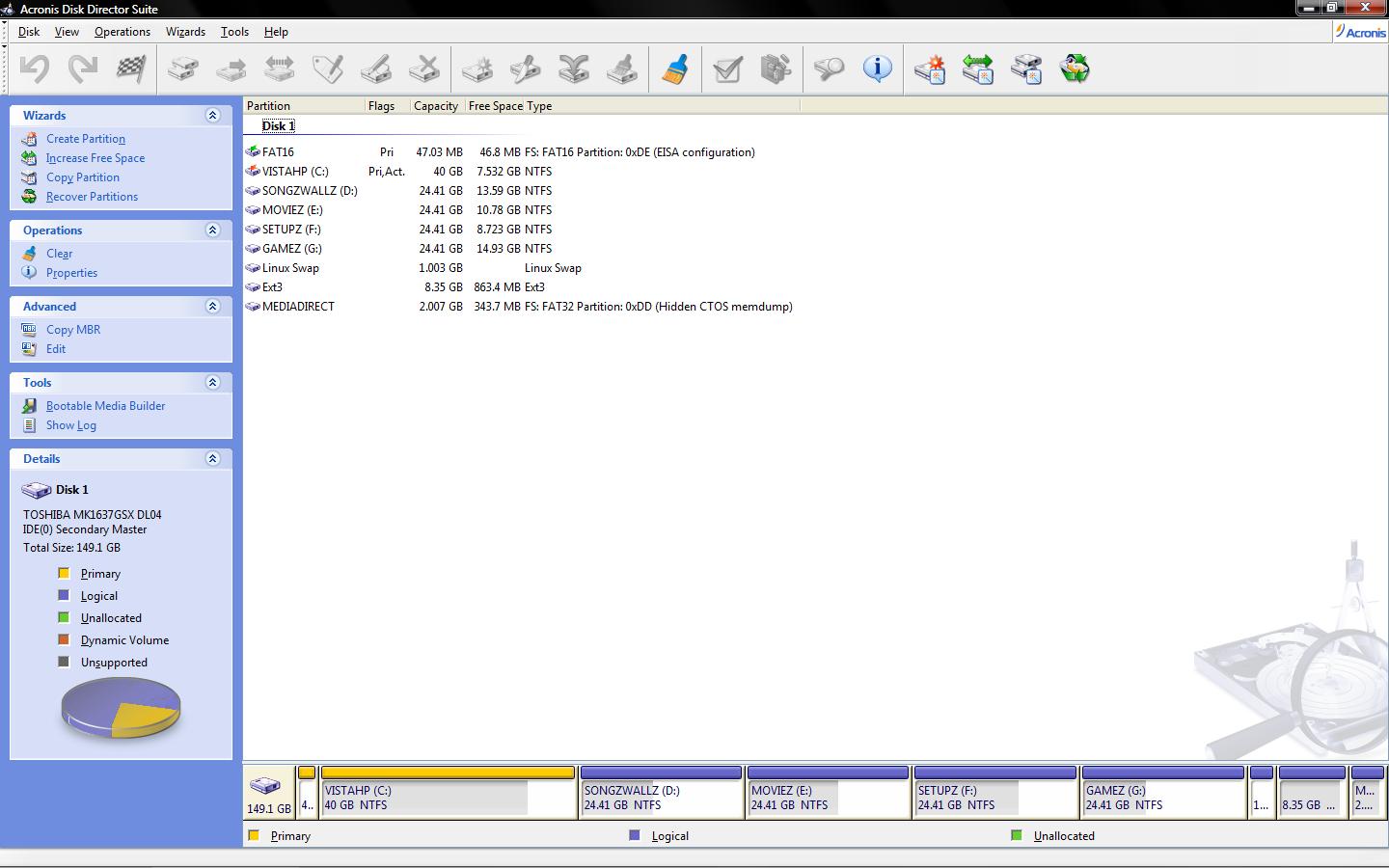Click the Bootable Media Builder sidebar icon
The image size is (1389, 868).
click(30, 406)
